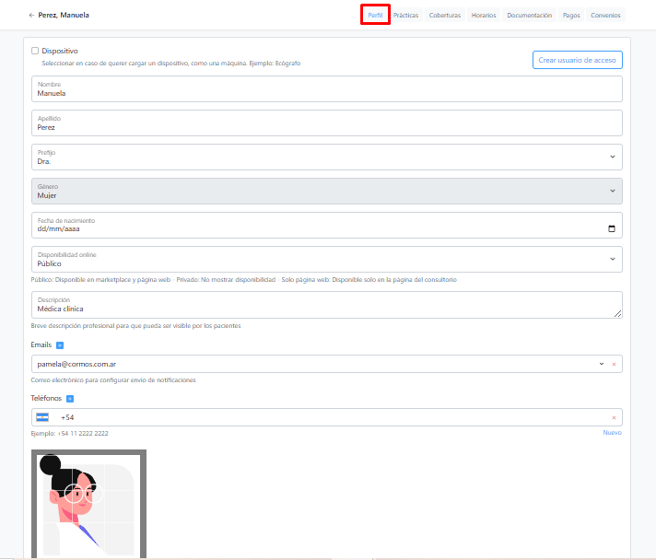This screenshot has height=560, width=656.
Task: Click Crear usuario de acceso button
Action: [577, 60]
